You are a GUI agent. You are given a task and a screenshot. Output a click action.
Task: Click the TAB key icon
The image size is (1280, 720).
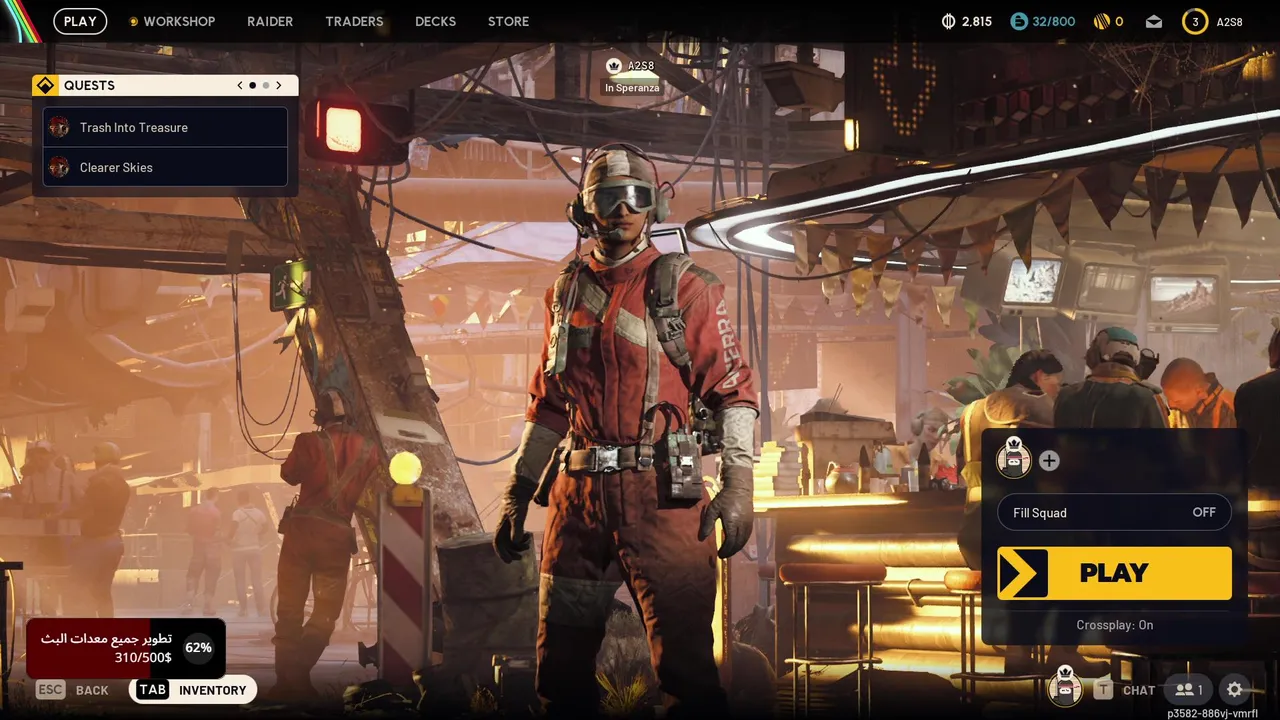point(152,690)
